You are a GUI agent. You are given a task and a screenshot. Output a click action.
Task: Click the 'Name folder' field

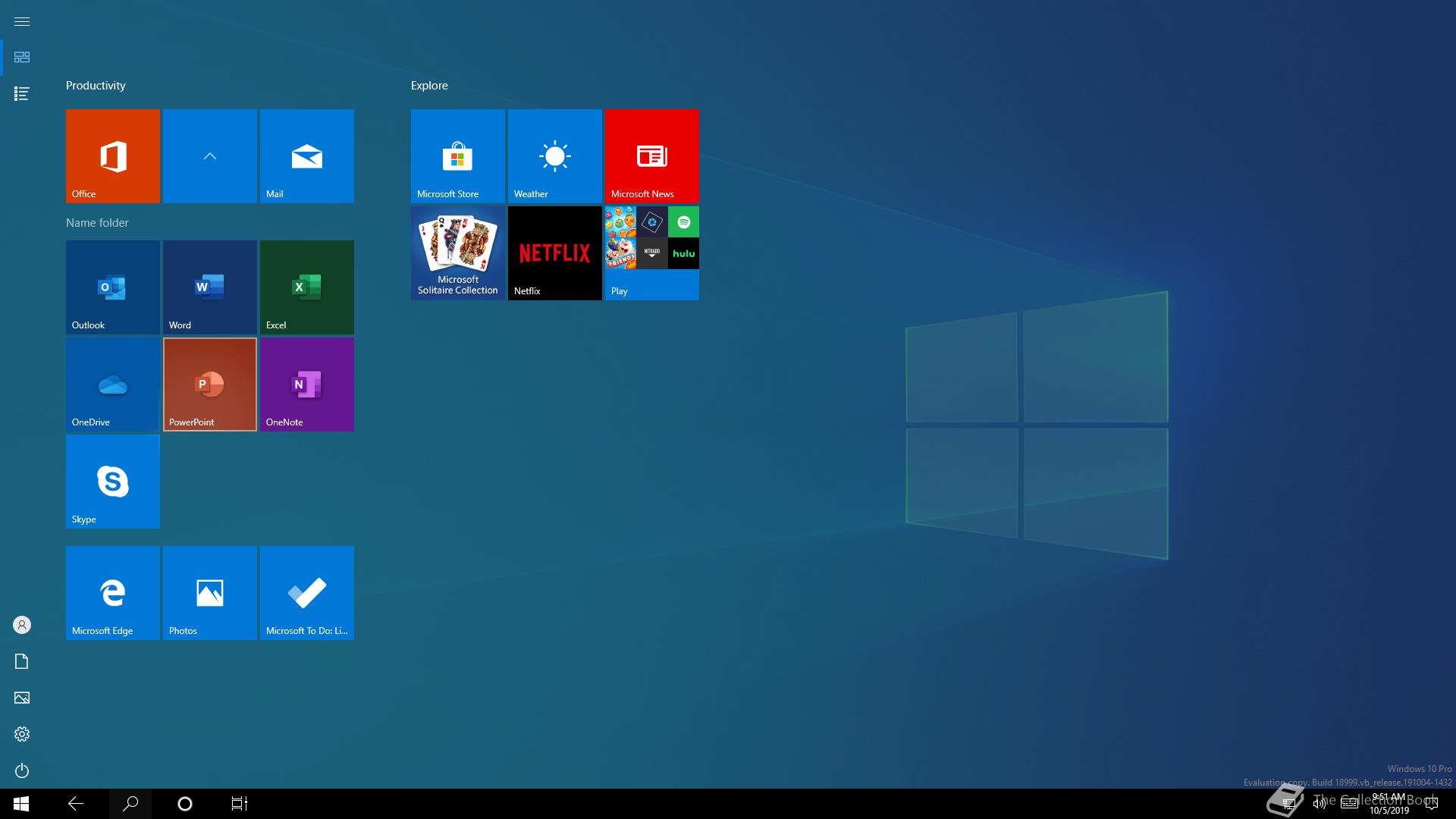coord(97,222)
